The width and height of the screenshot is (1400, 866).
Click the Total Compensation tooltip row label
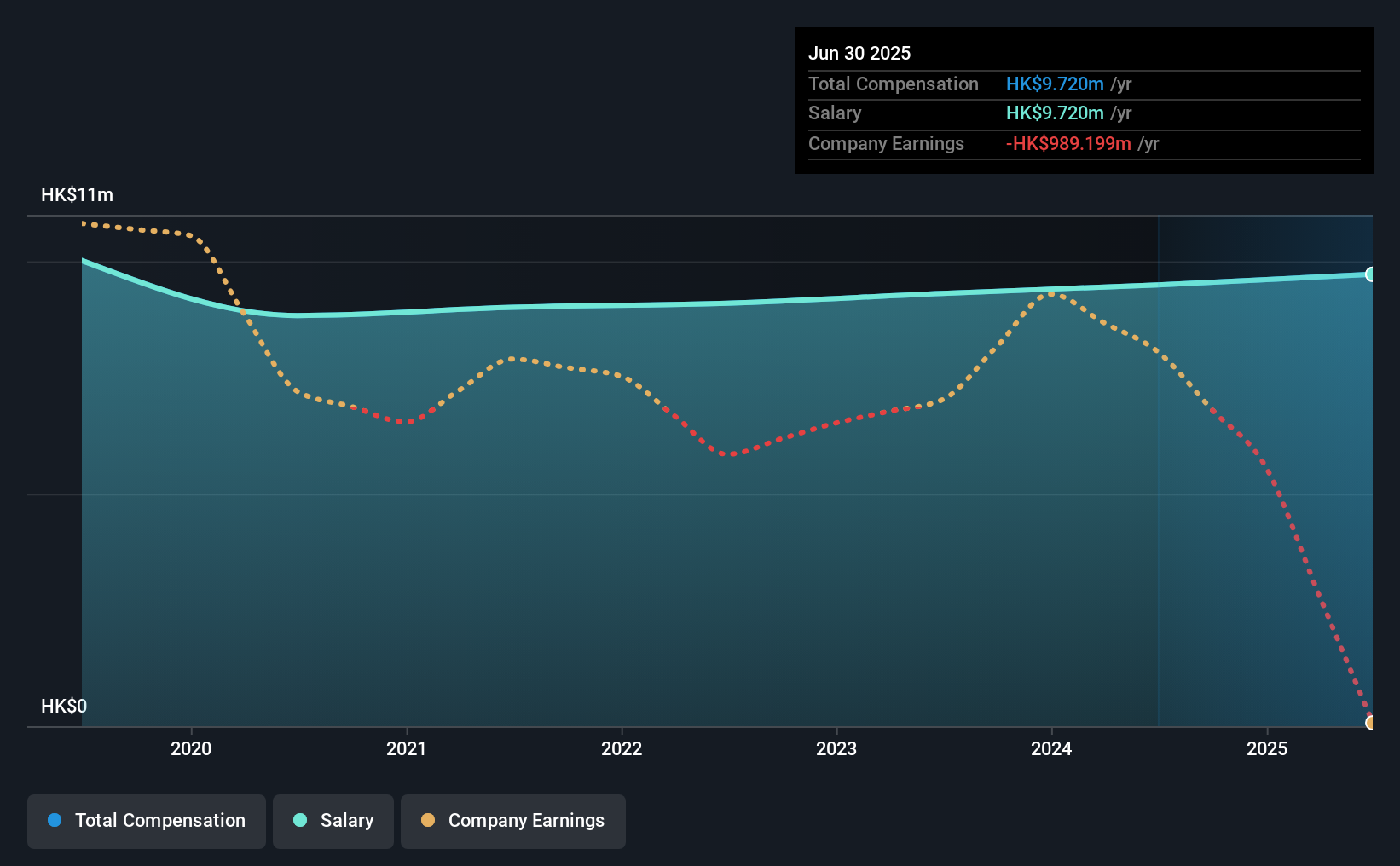coord(894,84)
